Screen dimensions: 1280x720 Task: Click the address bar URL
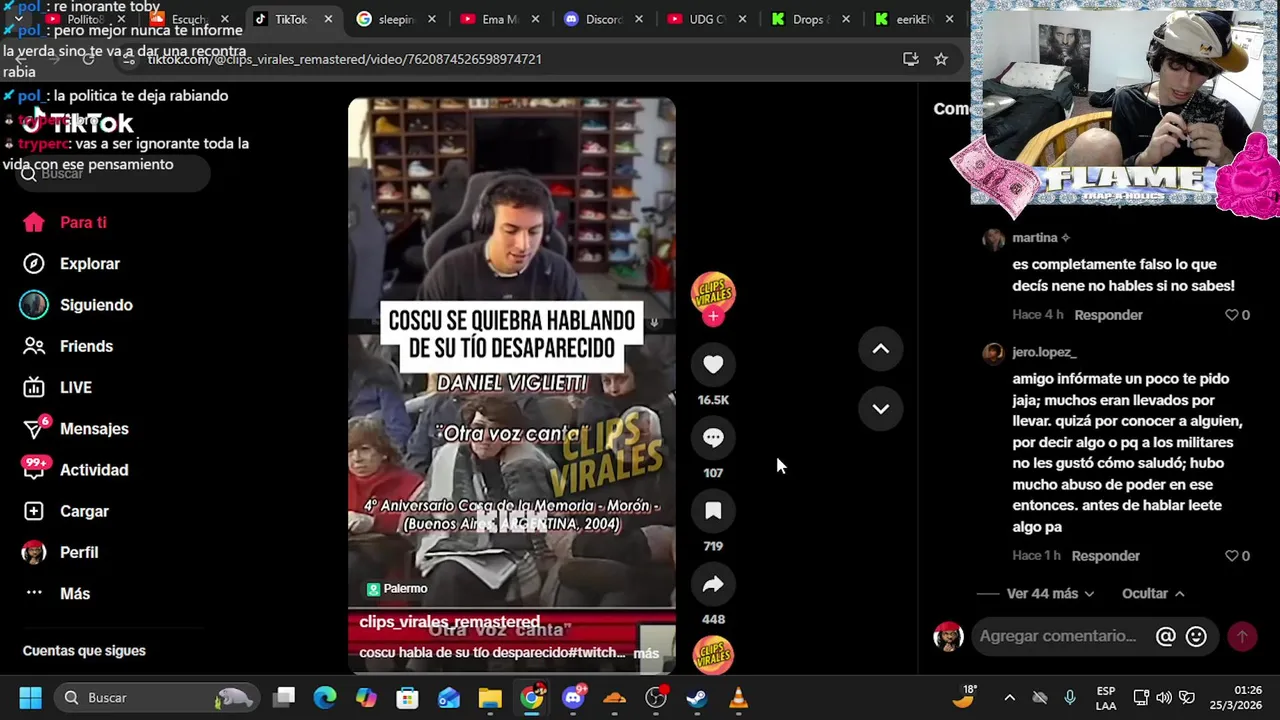tap(344, 59)
